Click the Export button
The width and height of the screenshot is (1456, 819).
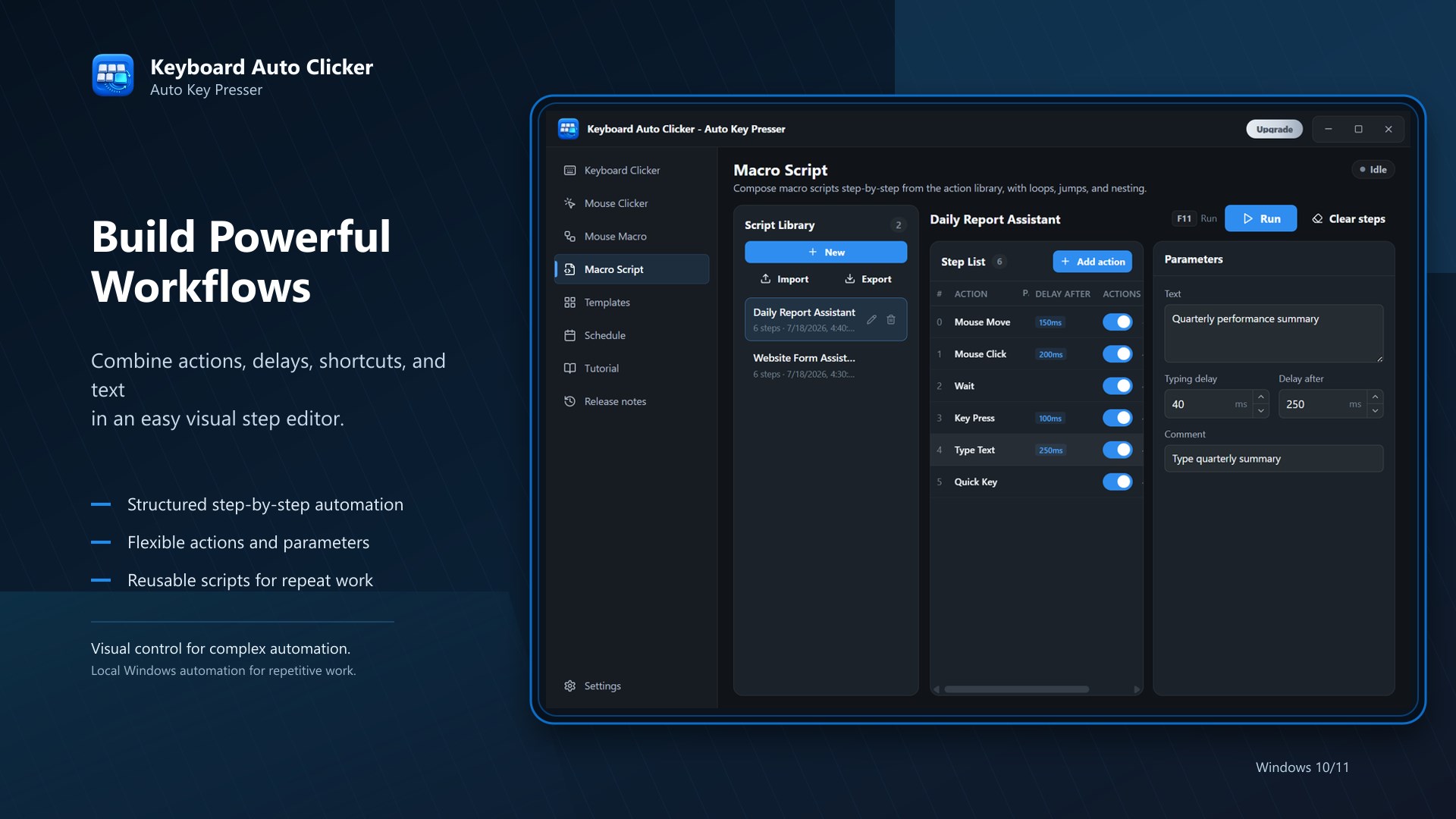click(868, 279)
